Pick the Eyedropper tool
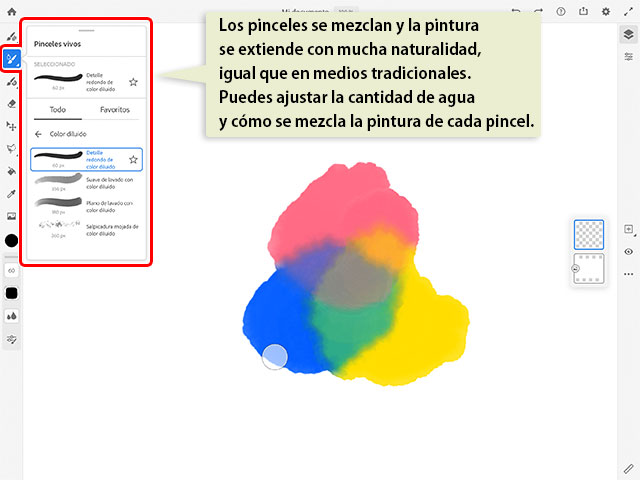This screenshot has width=640, height=480. point(12,194)
